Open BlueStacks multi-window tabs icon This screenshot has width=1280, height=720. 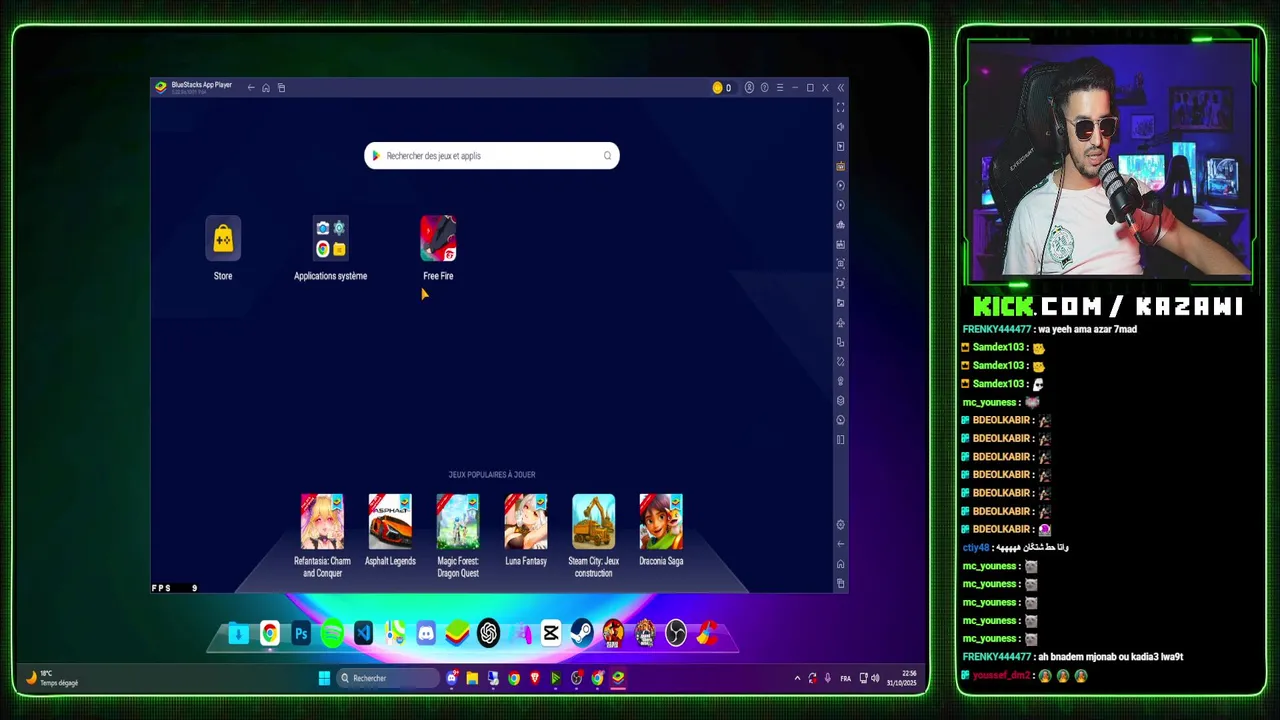[x=281, y=88]
